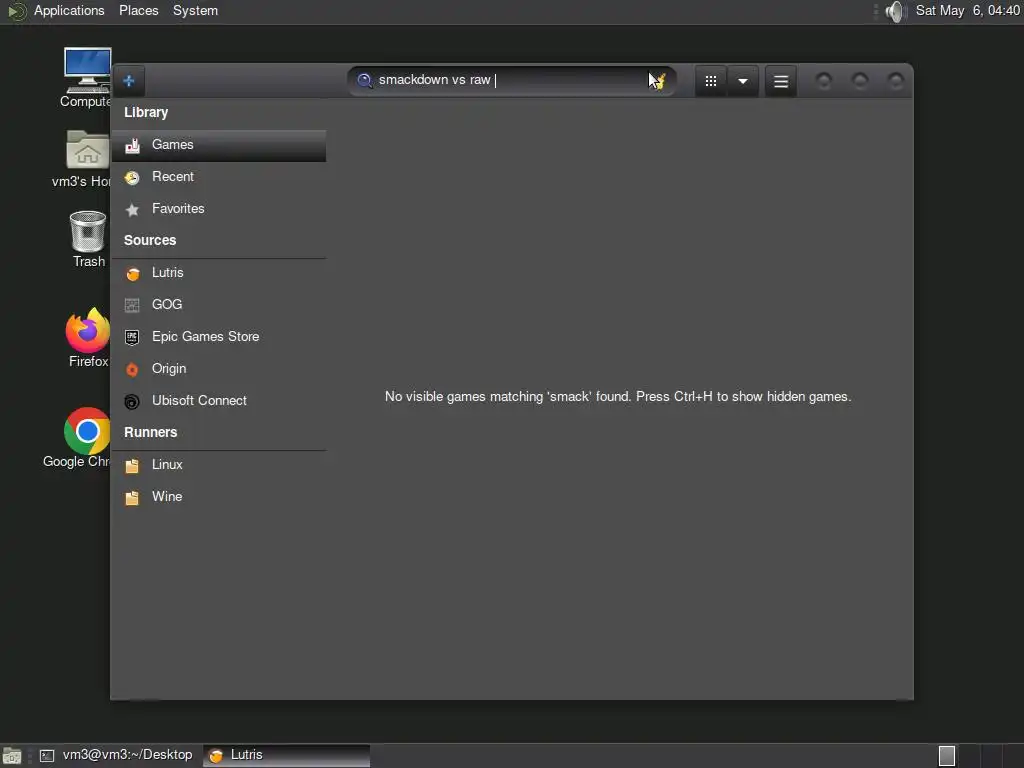Select the Lutris source
This screenshot has width=1024, height=768.
coord(219,273)
